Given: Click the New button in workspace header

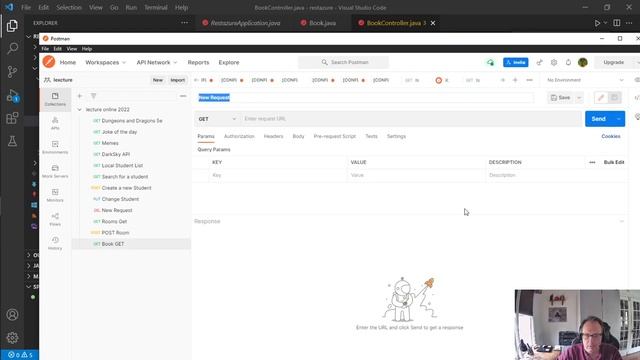Looking at the screenshot, I should 158,80.
